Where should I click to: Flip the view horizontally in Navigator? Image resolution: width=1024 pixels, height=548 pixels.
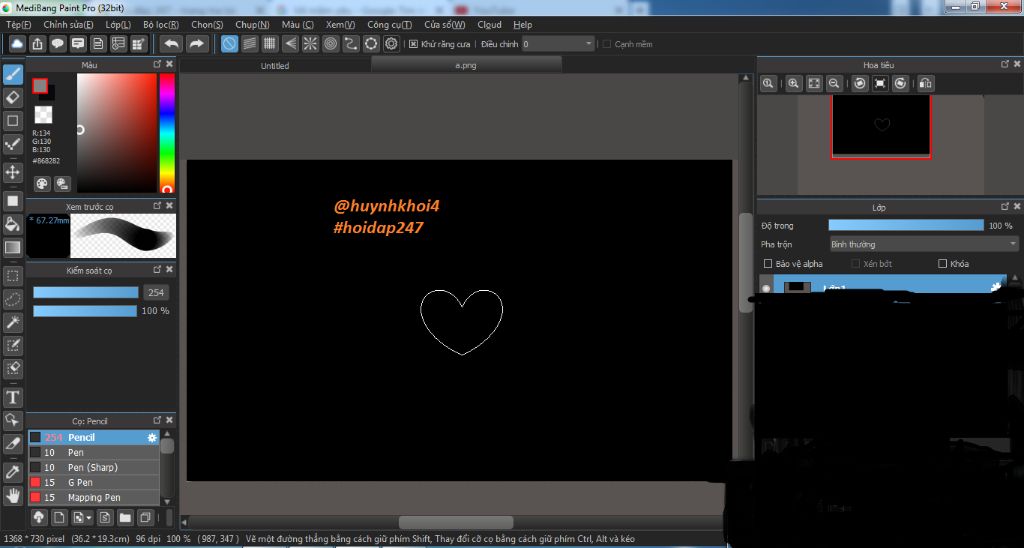925,84
